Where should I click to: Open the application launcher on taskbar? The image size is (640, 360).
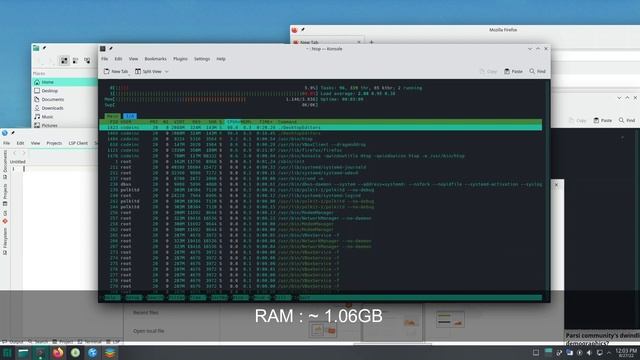[7, 353]
